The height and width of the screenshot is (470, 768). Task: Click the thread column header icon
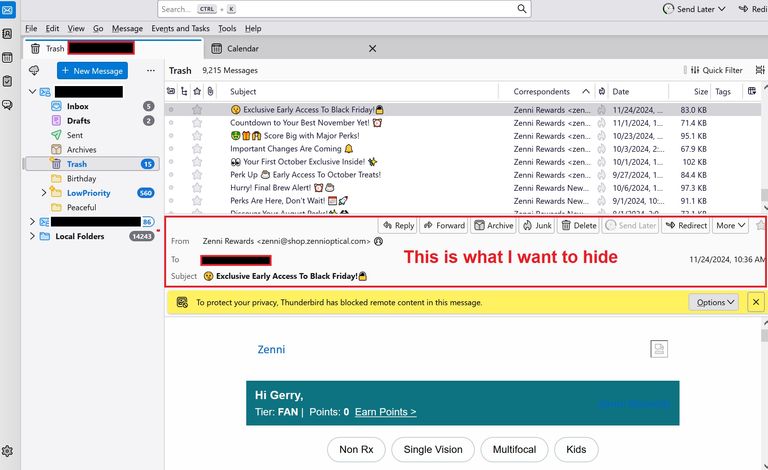tap(184, 91)
